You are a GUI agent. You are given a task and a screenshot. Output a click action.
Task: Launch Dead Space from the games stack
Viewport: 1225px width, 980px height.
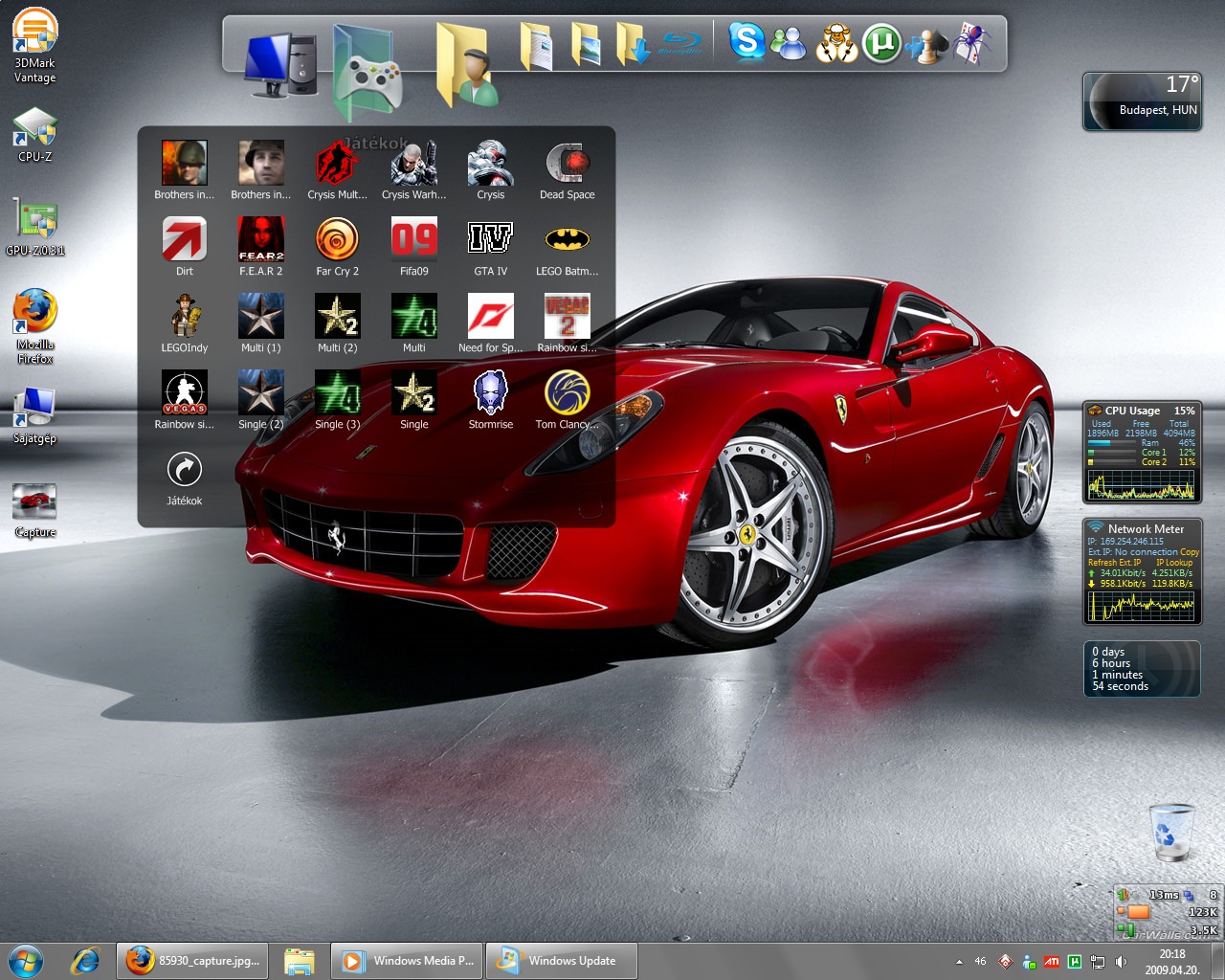pos(567,165)
